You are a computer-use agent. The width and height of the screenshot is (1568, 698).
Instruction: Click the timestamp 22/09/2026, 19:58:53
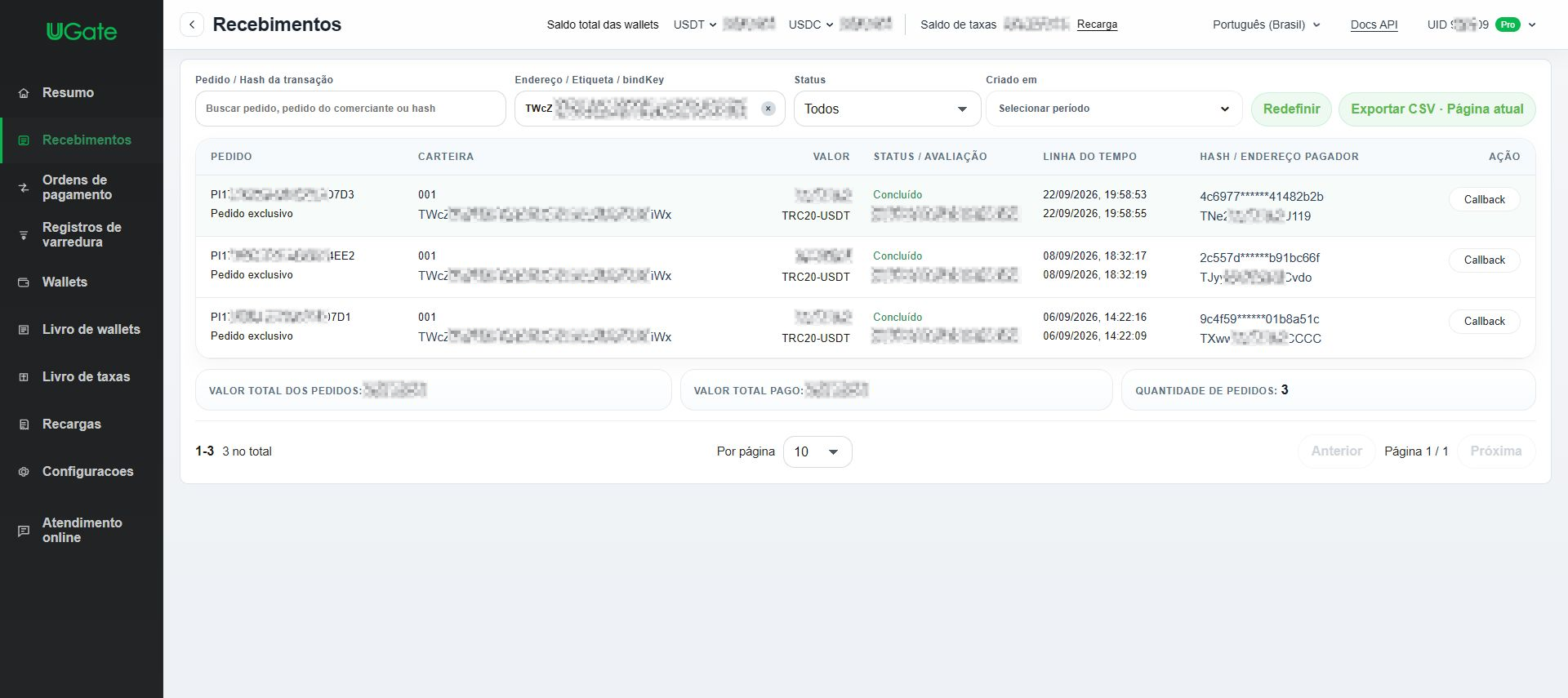1094,195
